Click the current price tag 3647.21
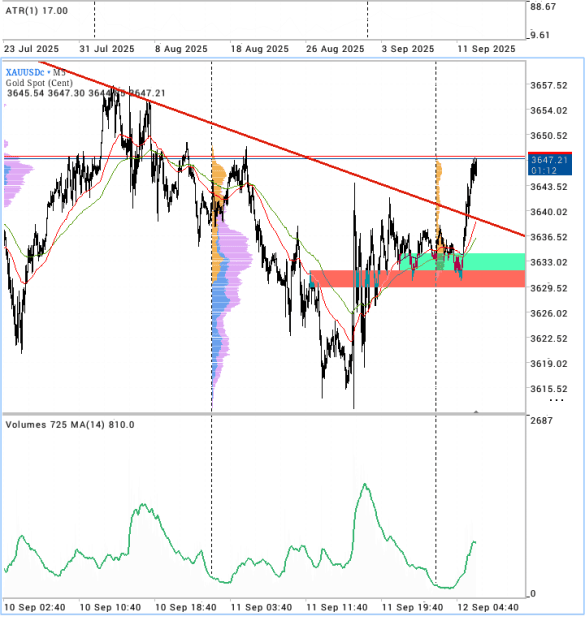The height and width of the screenshot is (625, 585). tap(550, 164)
